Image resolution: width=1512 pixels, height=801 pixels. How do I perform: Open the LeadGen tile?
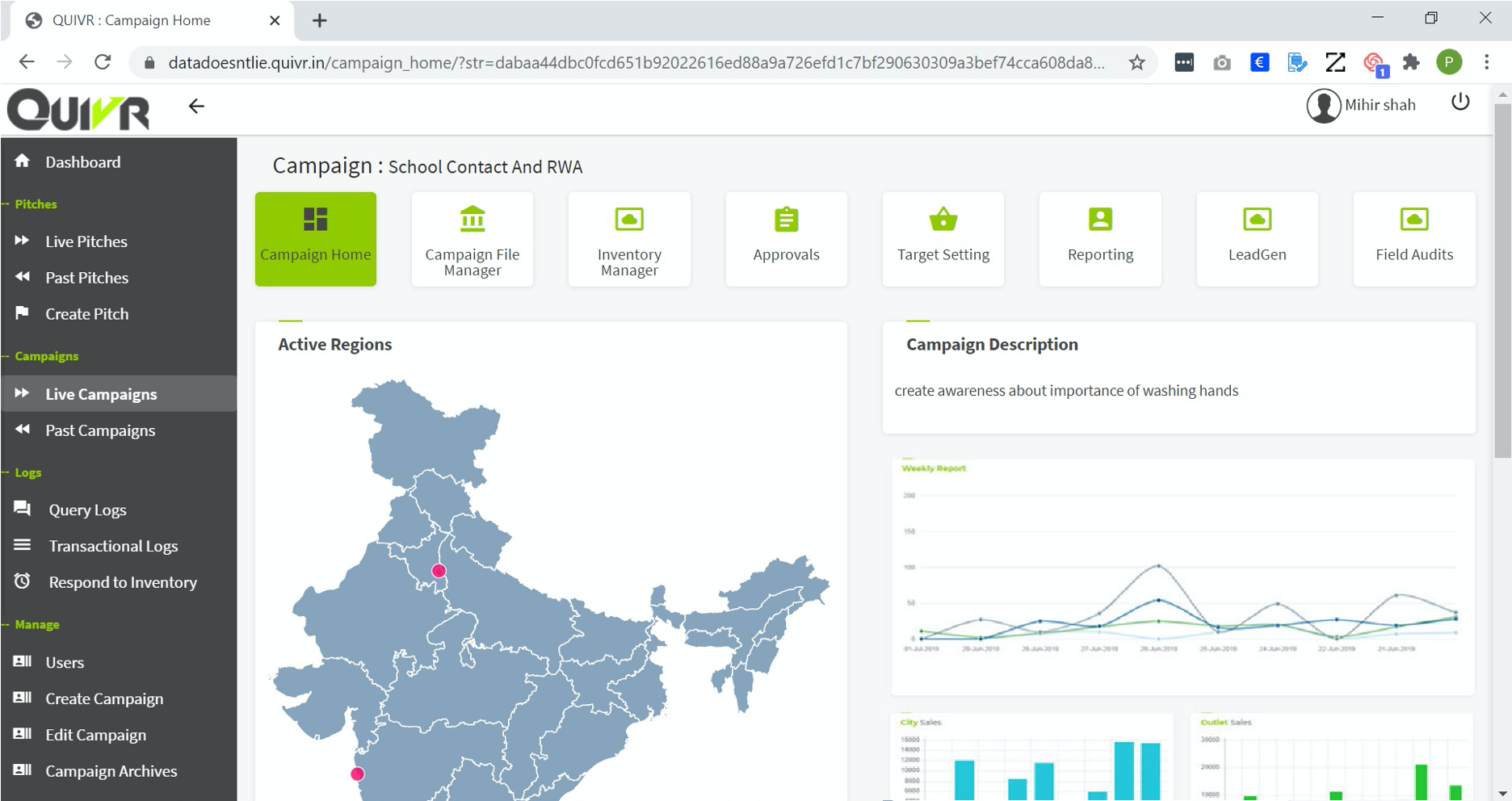[1258, 239]
